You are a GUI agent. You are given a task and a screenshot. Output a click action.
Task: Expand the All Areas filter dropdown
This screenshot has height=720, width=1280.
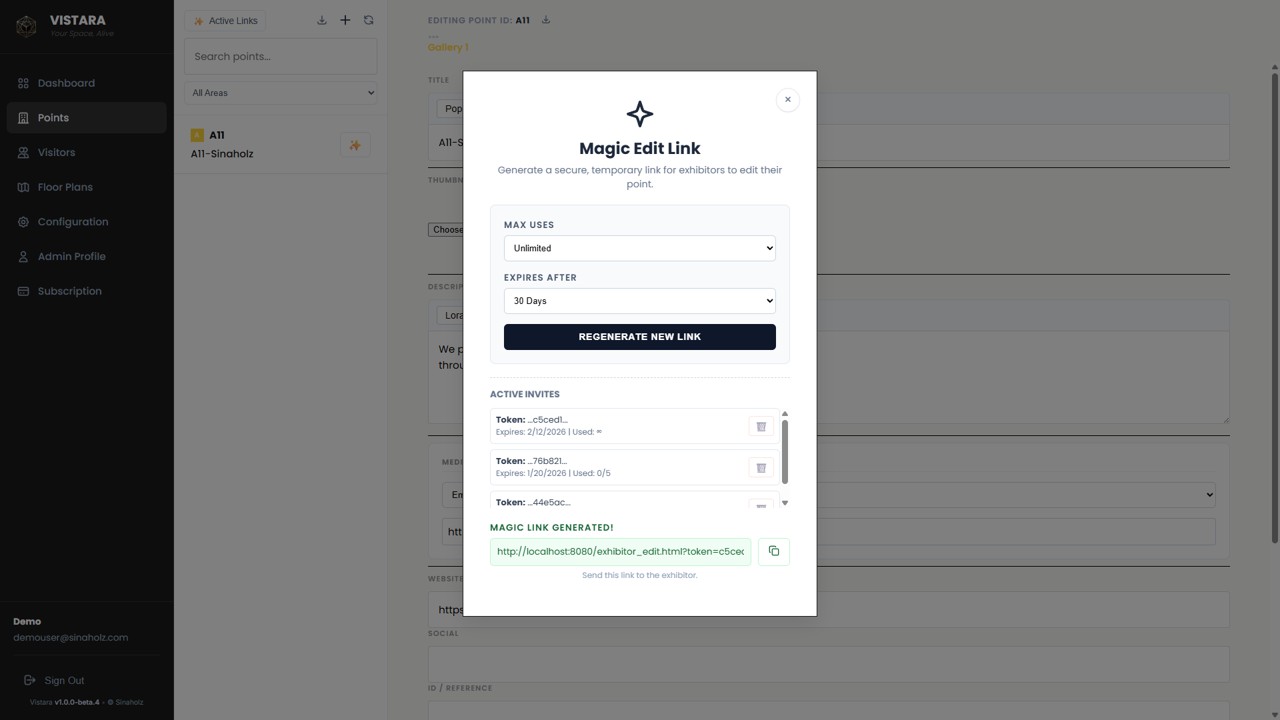pyautogui.click(x=280, y=93)
